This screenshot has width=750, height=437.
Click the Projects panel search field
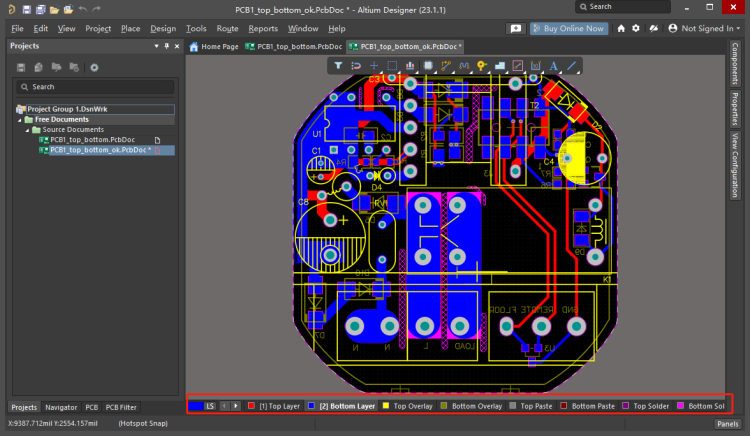[x=95, y=87]
